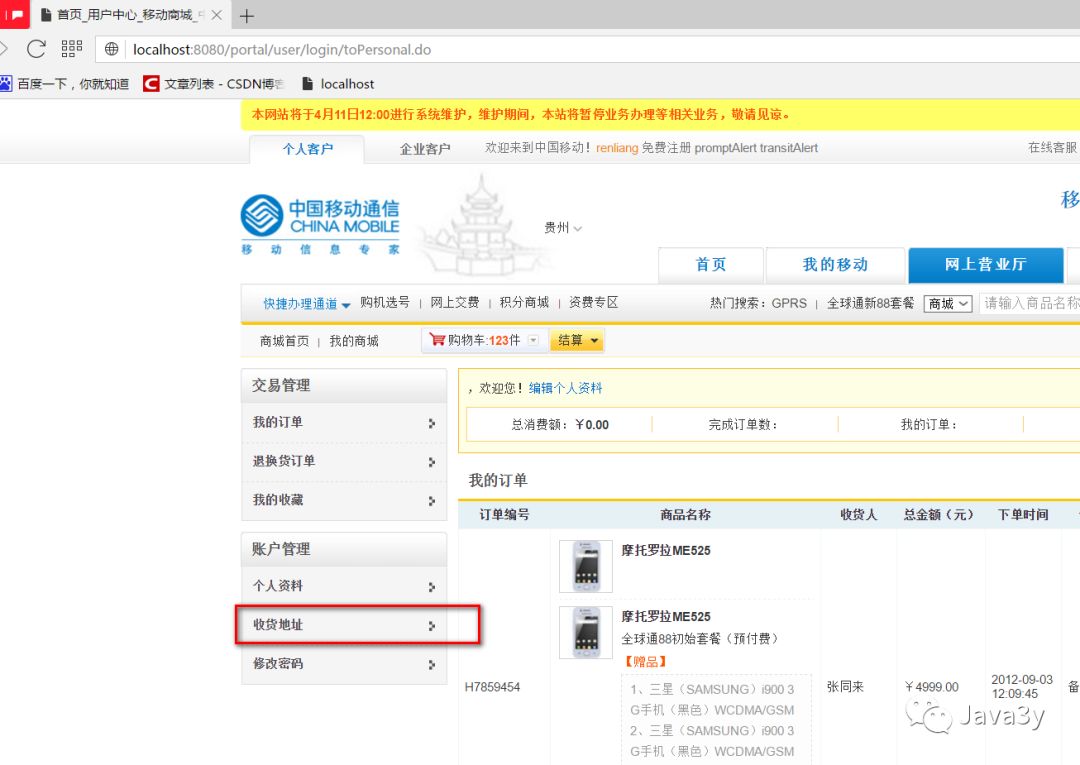
Task: Click the browser reload icon
Action: (36, 49)
